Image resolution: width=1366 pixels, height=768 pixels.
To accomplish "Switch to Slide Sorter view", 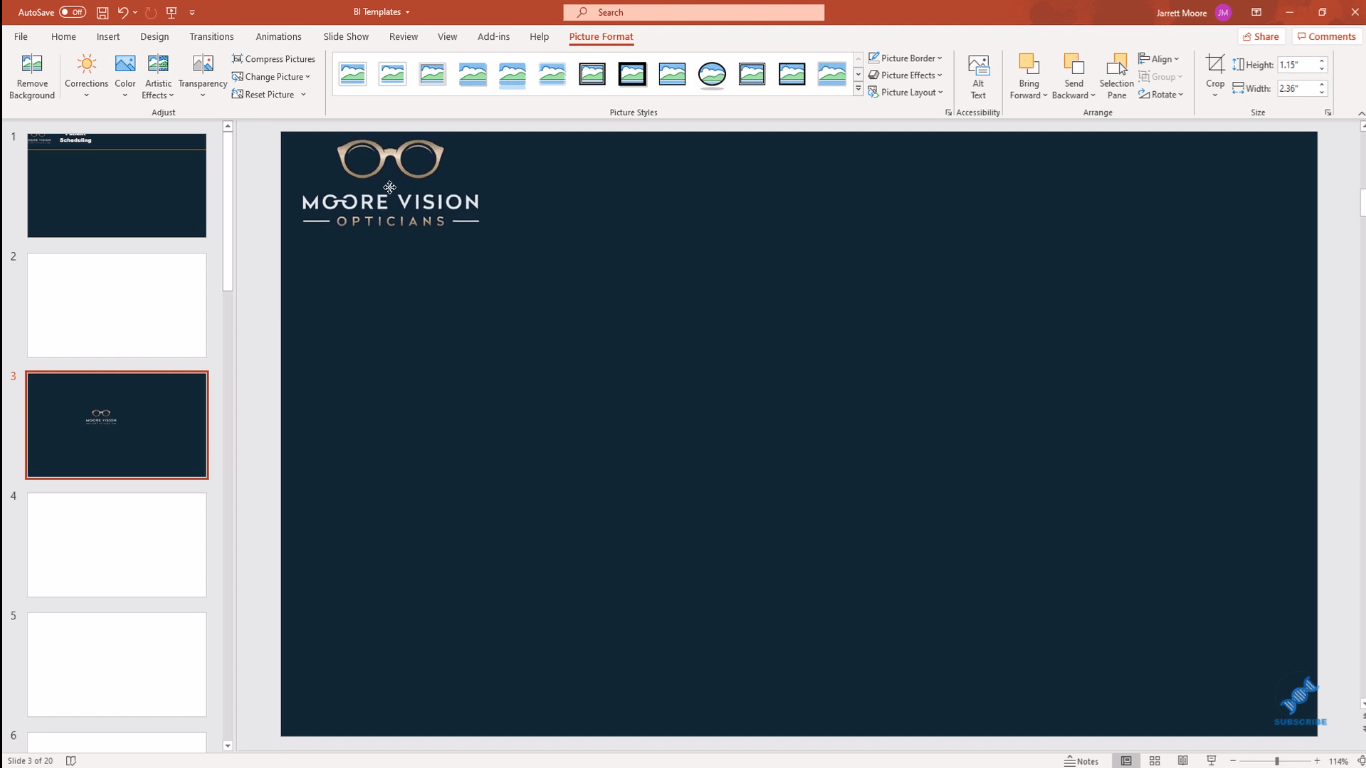I will [1155, 761].
